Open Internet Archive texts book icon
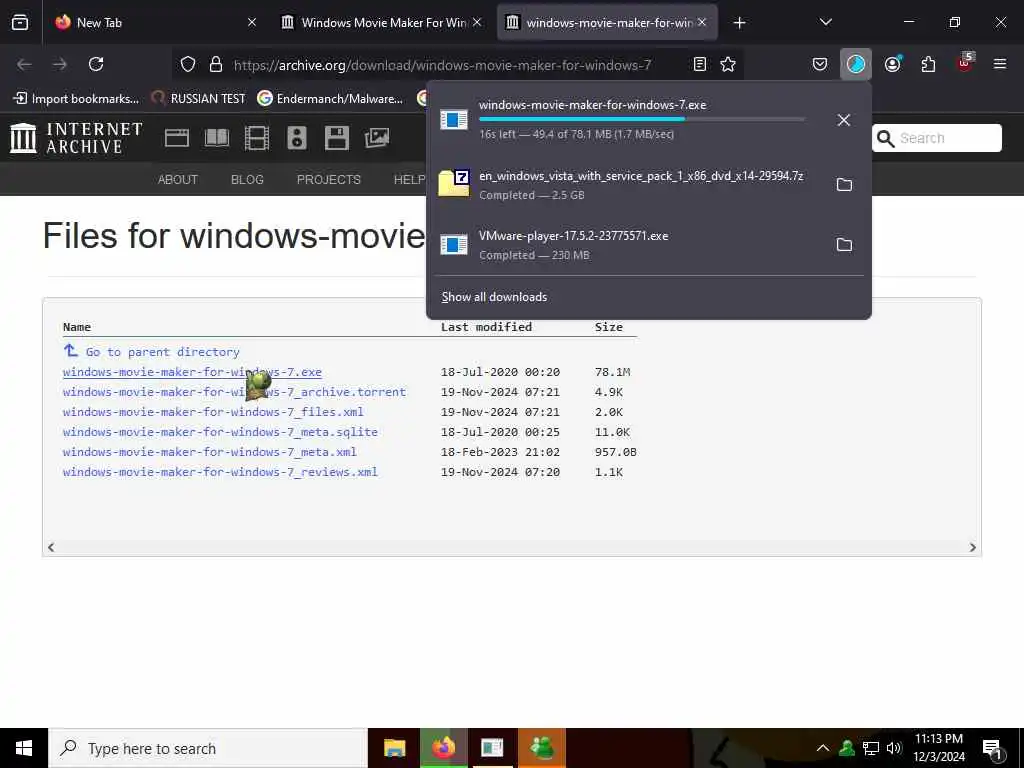This screenshot has width=1024, height=768. click(217, 138)
